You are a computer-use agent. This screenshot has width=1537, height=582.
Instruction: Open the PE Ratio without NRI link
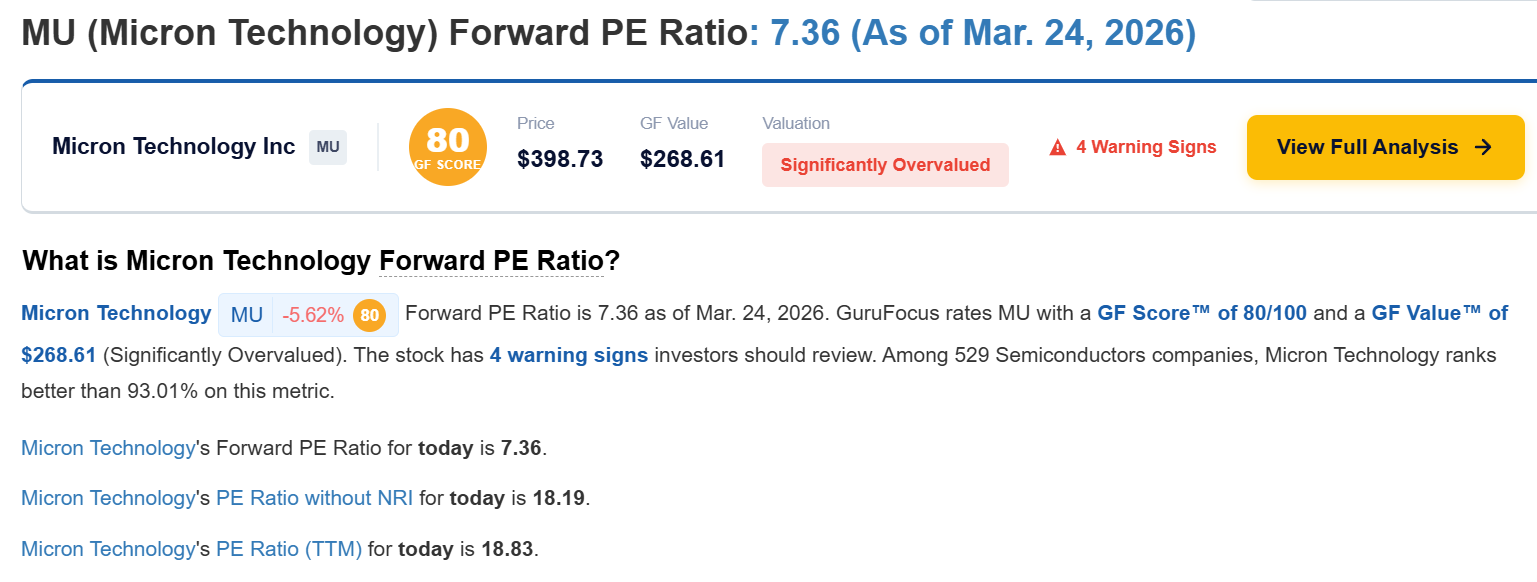click(x=314, y=498)
